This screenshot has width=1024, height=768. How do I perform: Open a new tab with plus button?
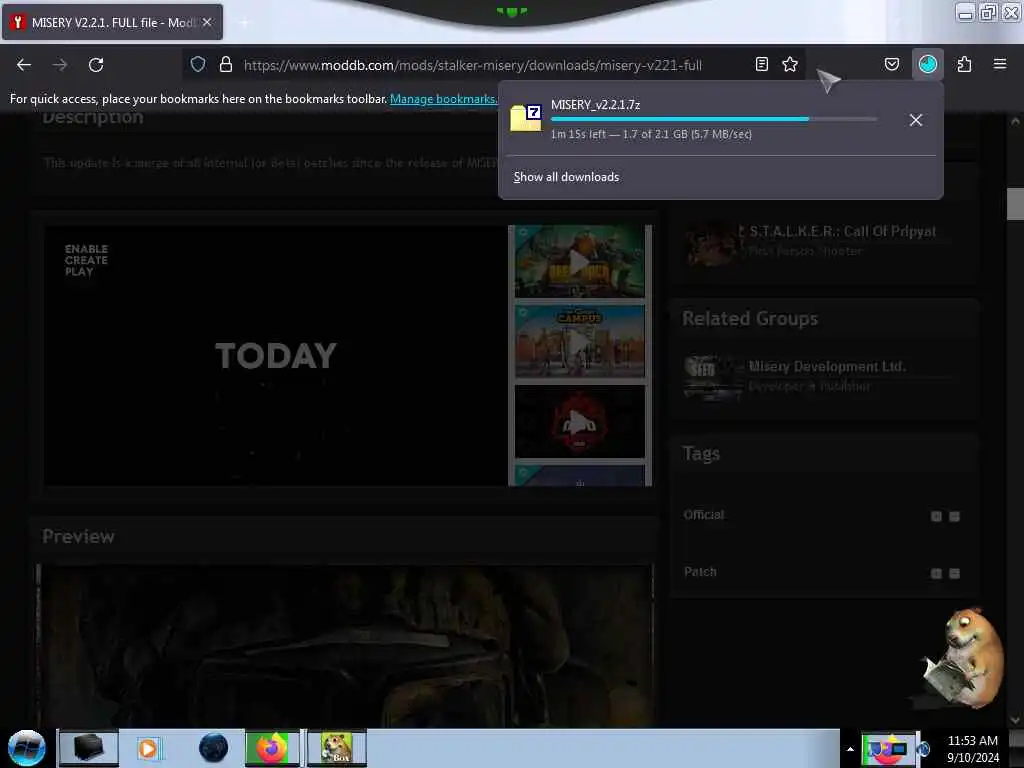(x=244, y=23)
